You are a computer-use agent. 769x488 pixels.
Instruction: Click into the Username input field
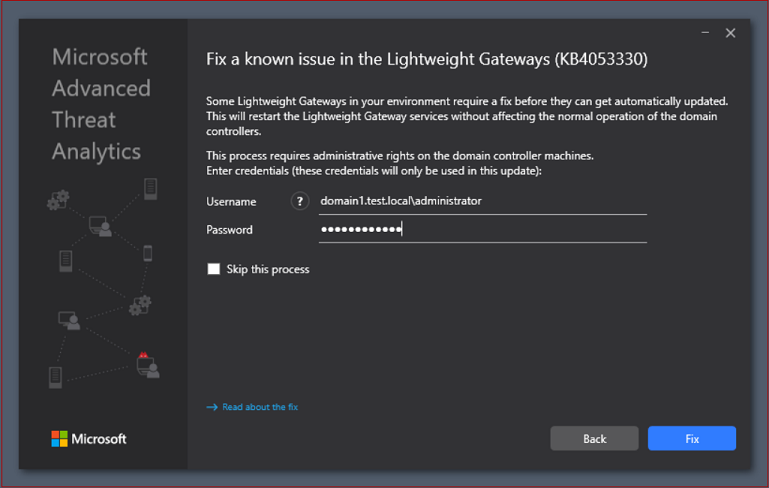[483, 201]
